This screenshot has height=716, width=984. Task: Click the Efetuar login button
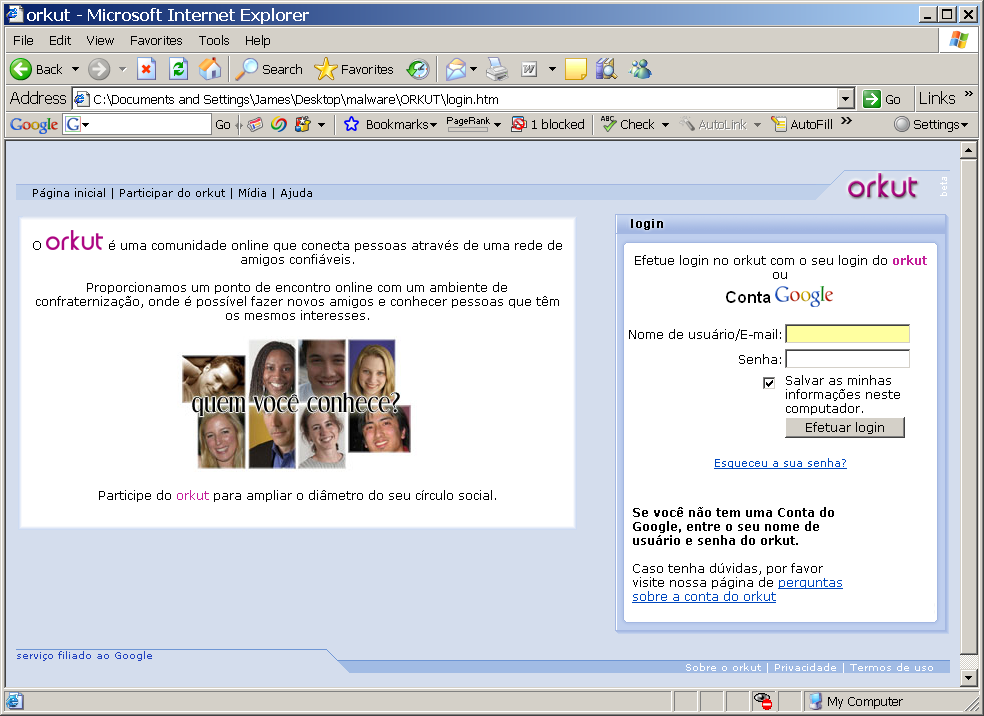click(x=845, y=427)
